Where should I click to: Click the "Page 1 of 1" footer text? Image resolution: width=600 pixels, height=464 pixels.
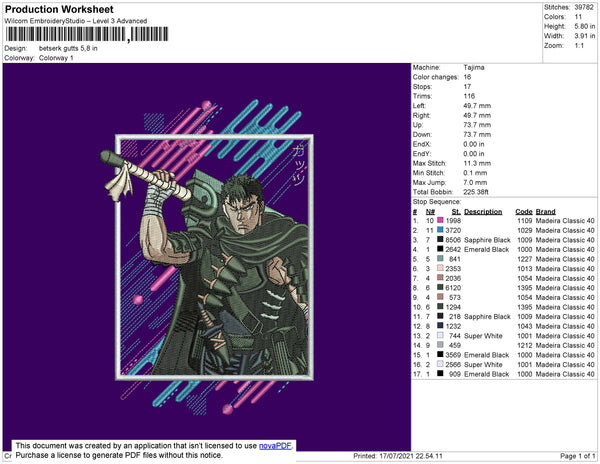[x=578, y=456]
